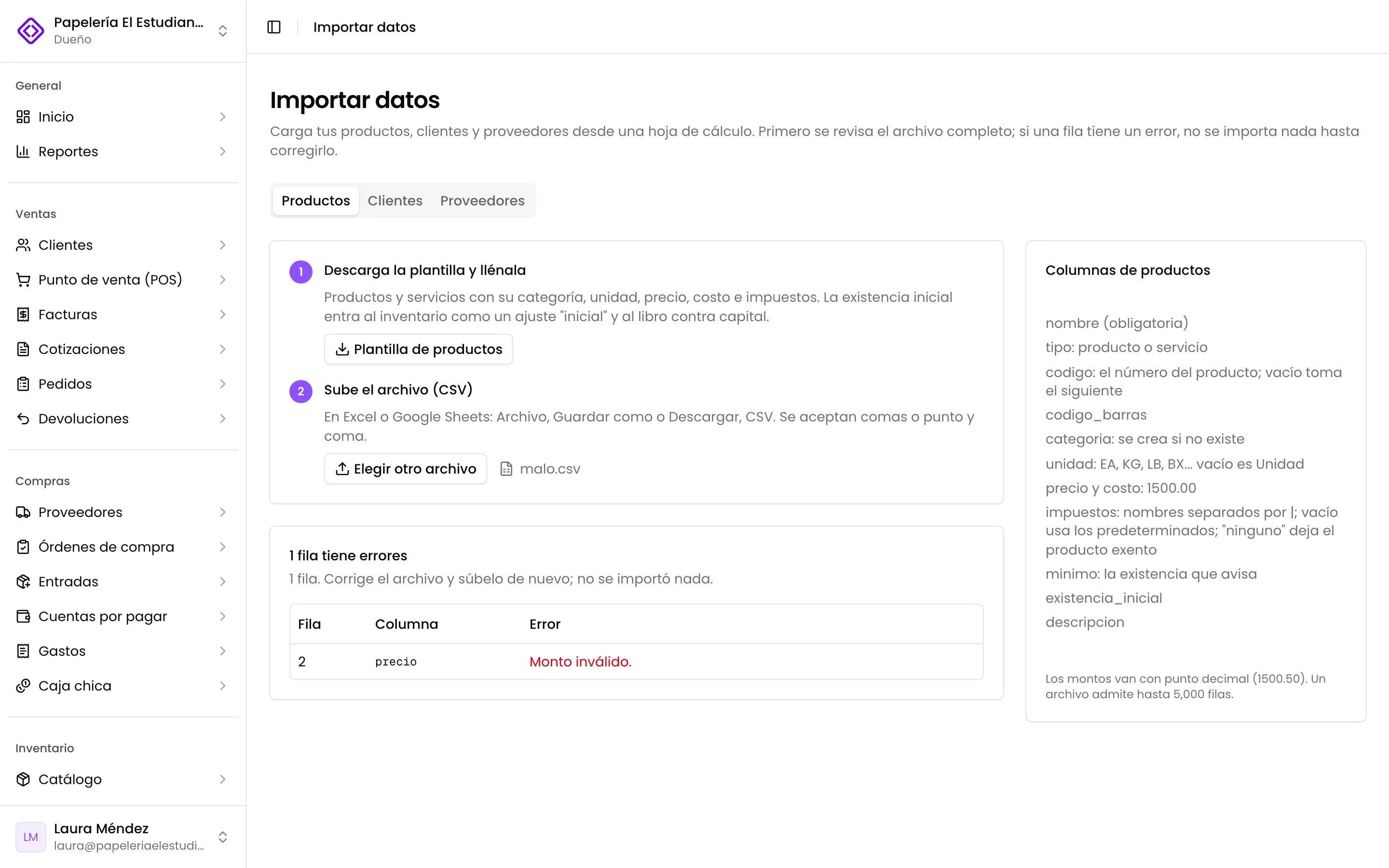Click the Punto de venta cart icon
Screen dimensions: 1389x868
(x=23, y=280)
